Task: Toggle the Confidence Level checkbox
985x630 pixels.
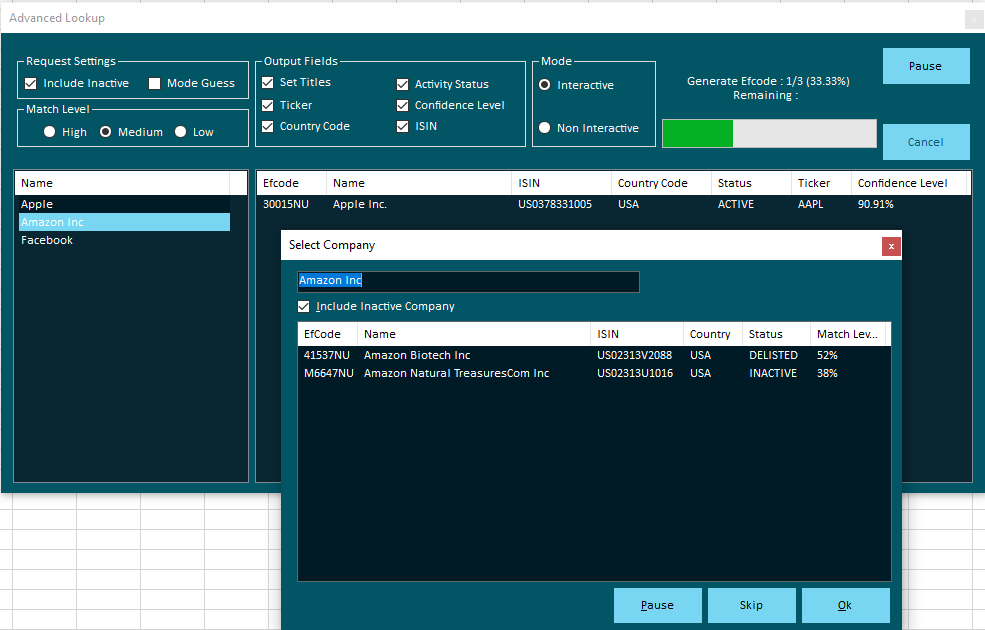Action: pos(403,106)
